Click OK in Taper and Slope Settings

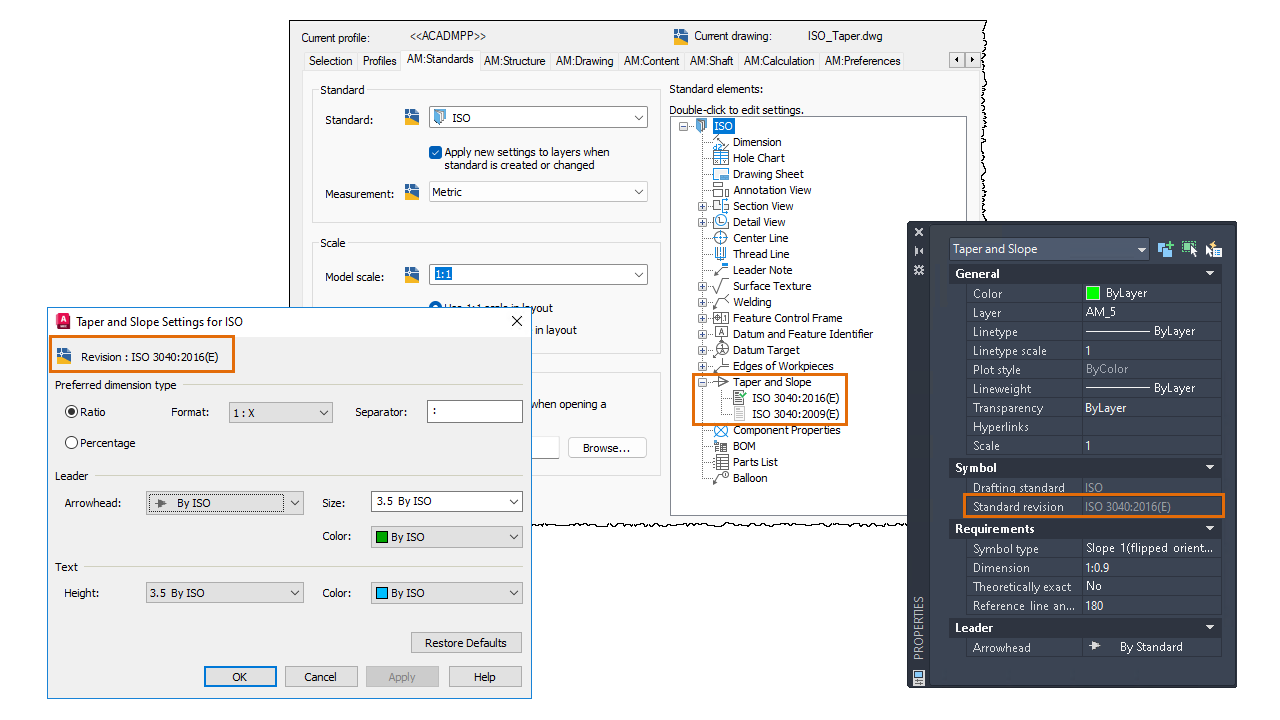point(240,677)
